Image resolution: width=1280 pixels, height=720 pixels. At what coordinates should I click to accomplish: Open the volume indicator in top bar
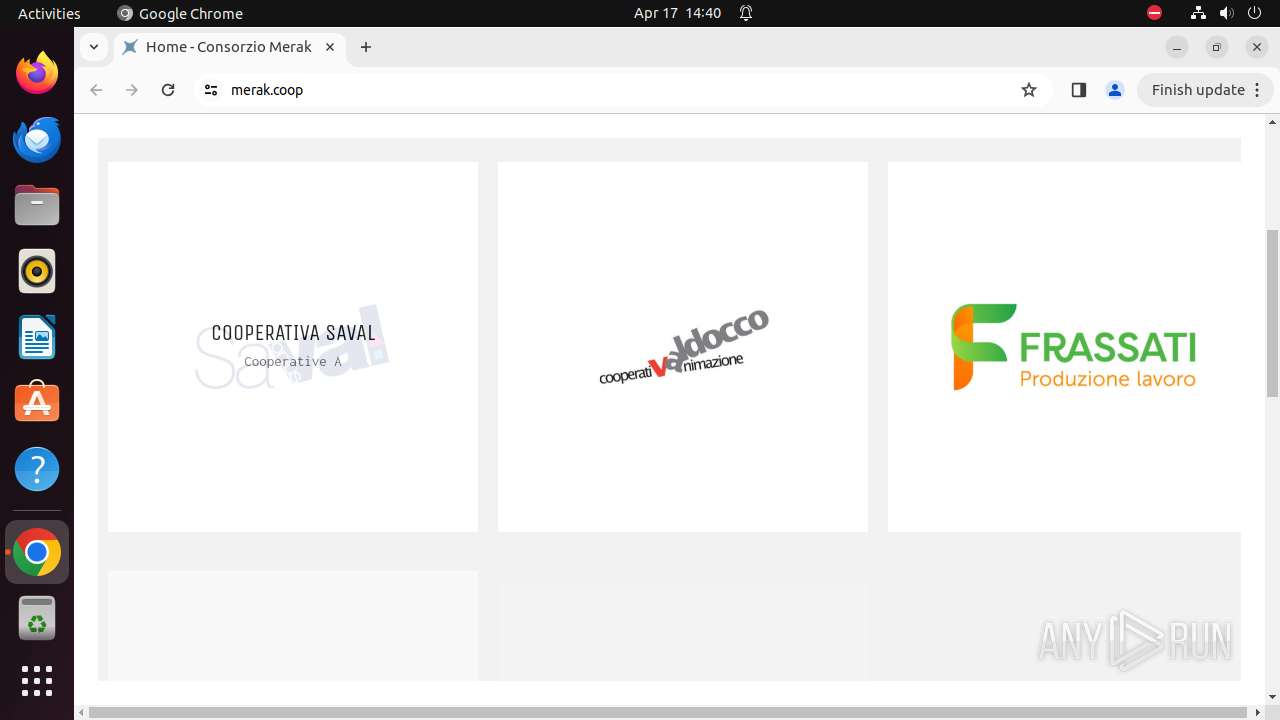pyautogui.click(x=1227, y=13)
